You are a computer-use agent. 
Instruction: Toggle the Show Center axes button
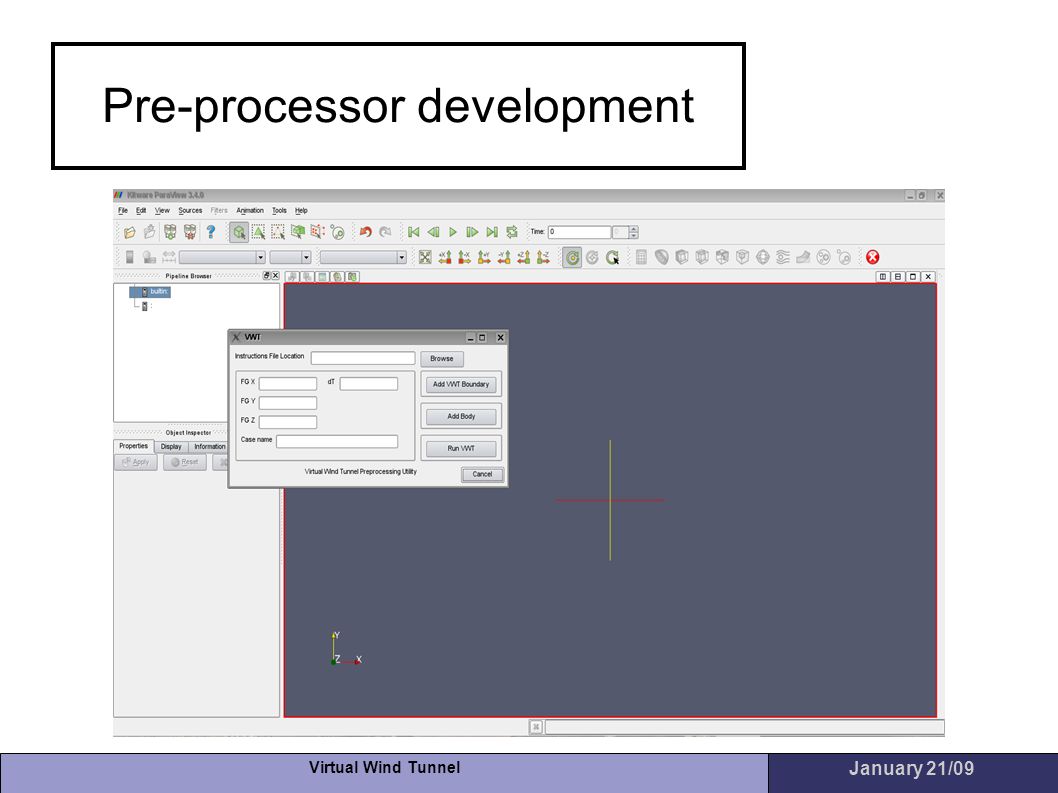point(572,257)
